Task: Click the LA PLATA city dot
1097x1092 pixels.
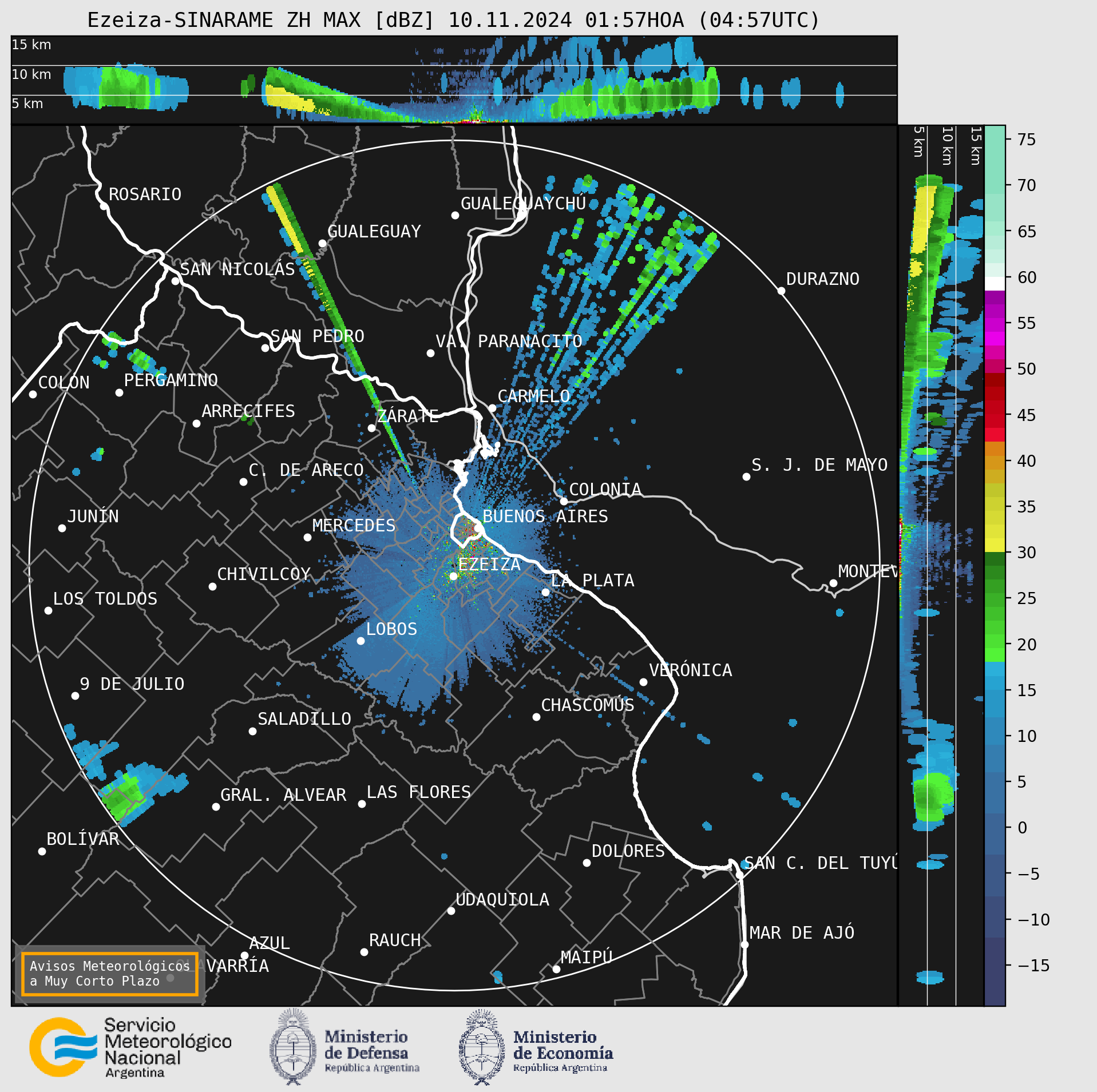Action: [x=545, y=592]
